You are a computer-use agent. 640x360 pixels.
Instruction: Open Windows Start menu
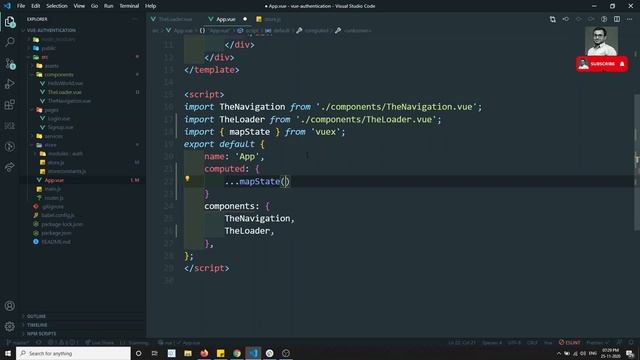[8, 353]
